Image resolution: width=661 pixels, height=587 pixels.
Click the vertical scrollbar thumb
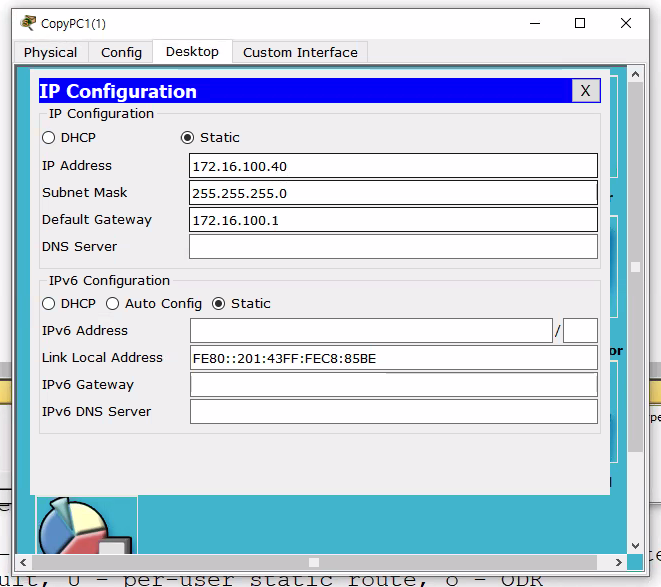click(635, 267)
